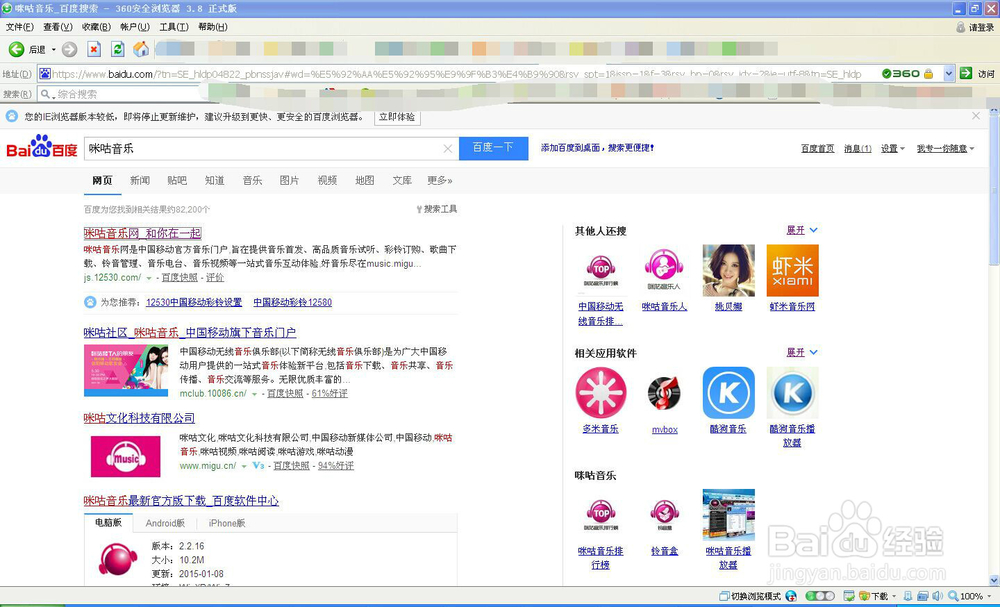
Task: Click the 中国移动无线音乐排行榜 TOP icon
Action: [601, 270]
